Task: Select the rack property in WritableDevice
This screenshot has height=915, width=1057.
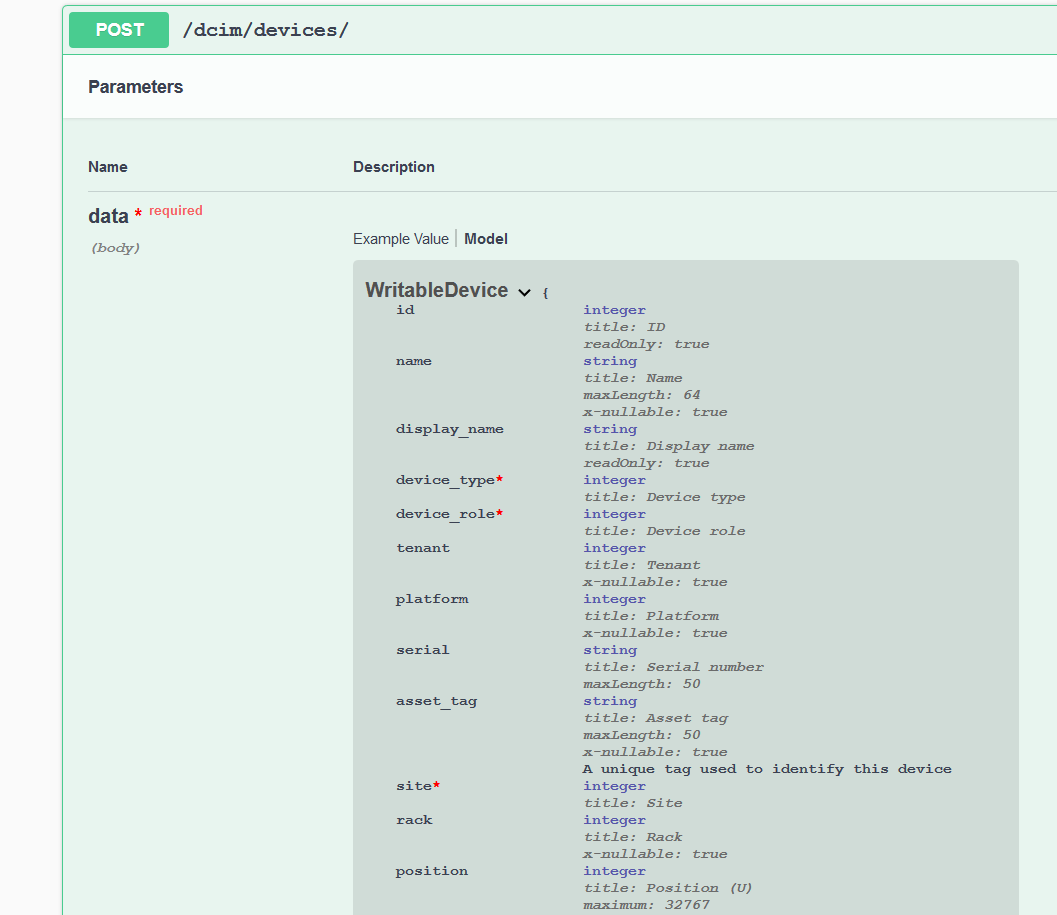Action: point(414,819)
